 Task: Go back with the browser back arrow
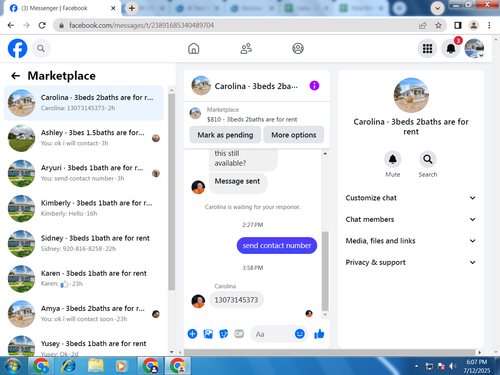click(x=11, y=25)
